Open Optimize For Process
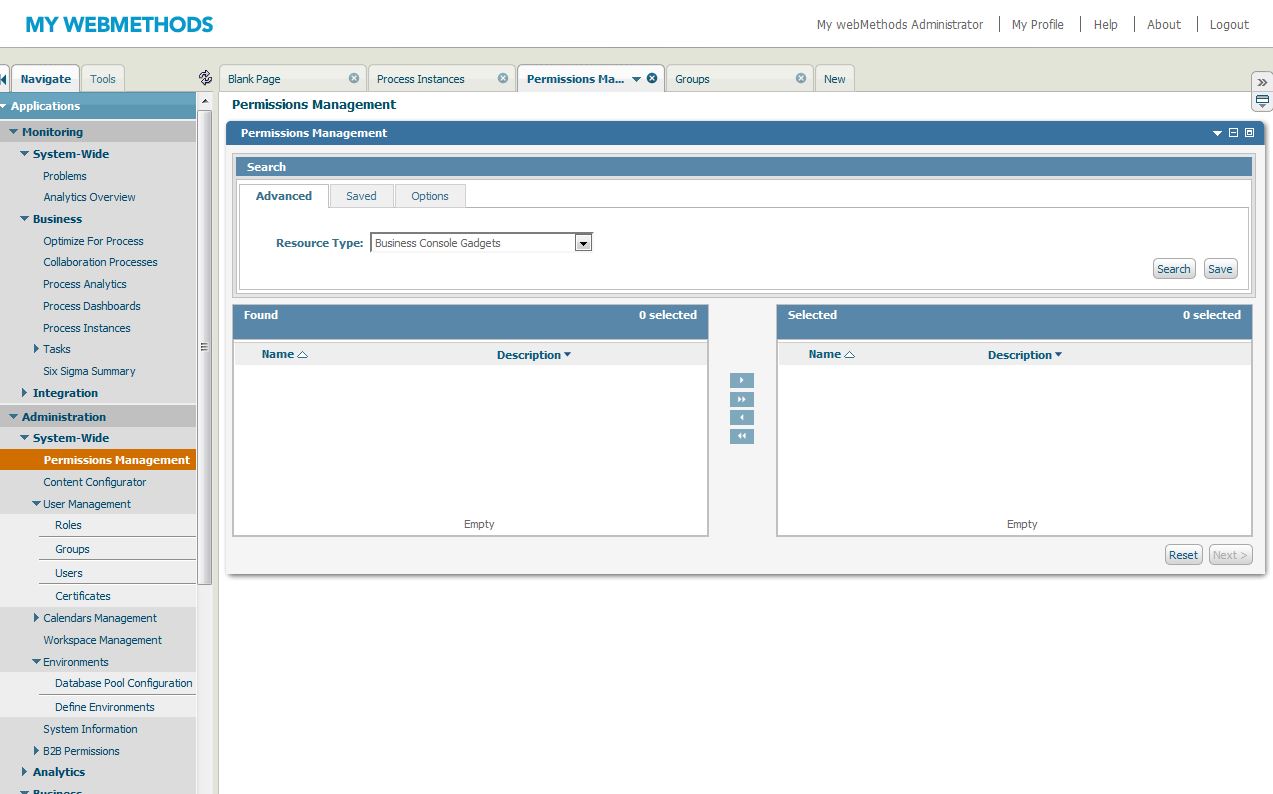 (x=93, y=241)
